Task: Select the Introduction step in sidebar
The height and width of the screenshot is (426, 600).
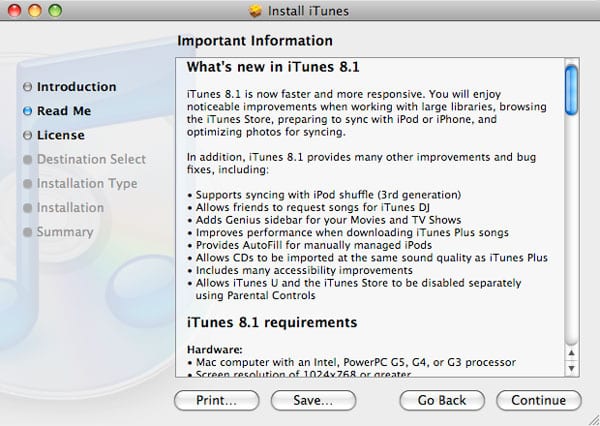Action: (x=77, y=87)
